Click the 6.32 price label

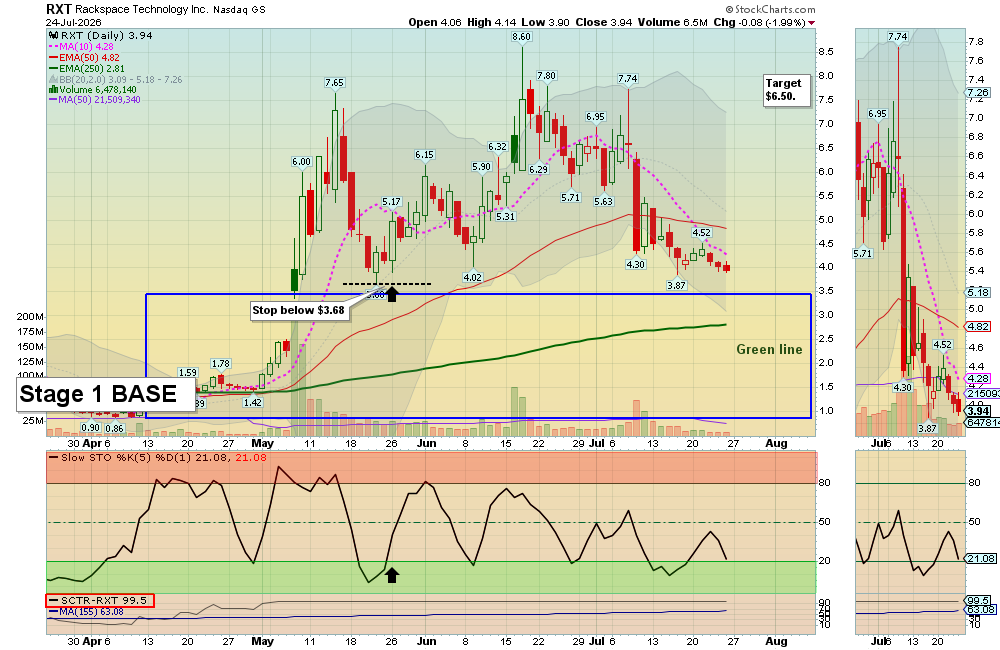(x=497, y=147)
